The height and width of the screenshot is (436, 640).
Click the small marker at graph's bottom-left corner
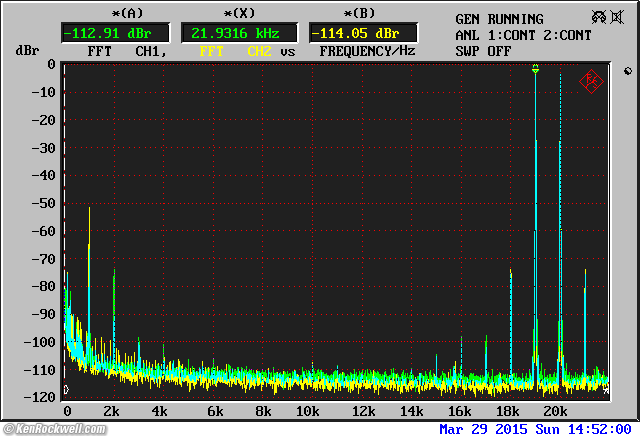tap(65, 390)
